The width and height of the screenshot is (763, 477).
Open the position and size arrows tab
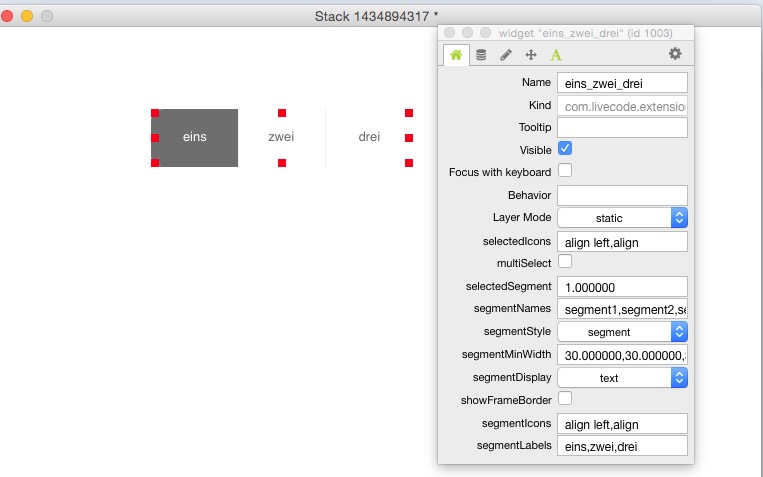pyautogui.click(x=531, y=55)
